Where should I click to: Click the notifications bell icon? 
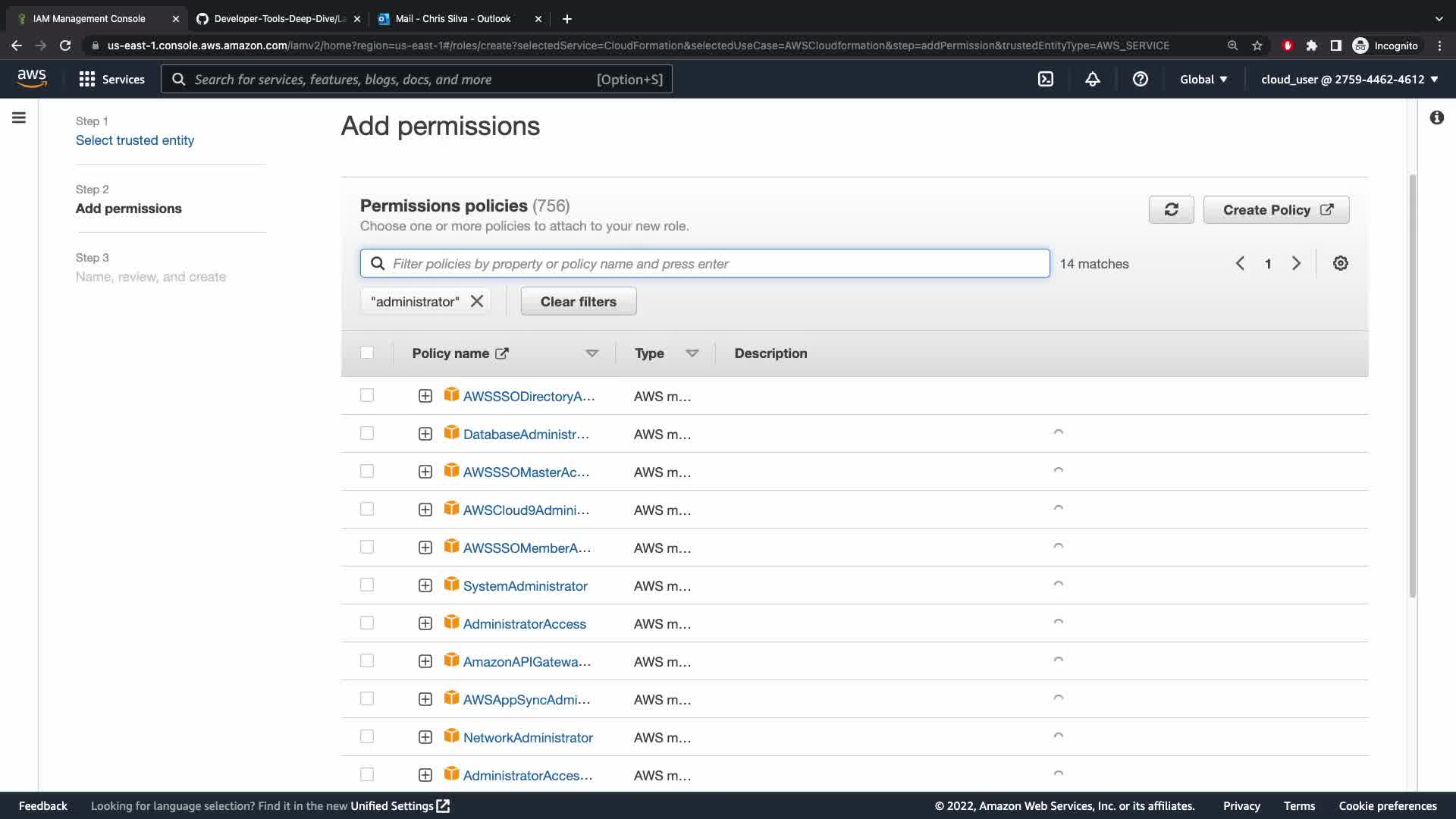tap(1092, 79)
